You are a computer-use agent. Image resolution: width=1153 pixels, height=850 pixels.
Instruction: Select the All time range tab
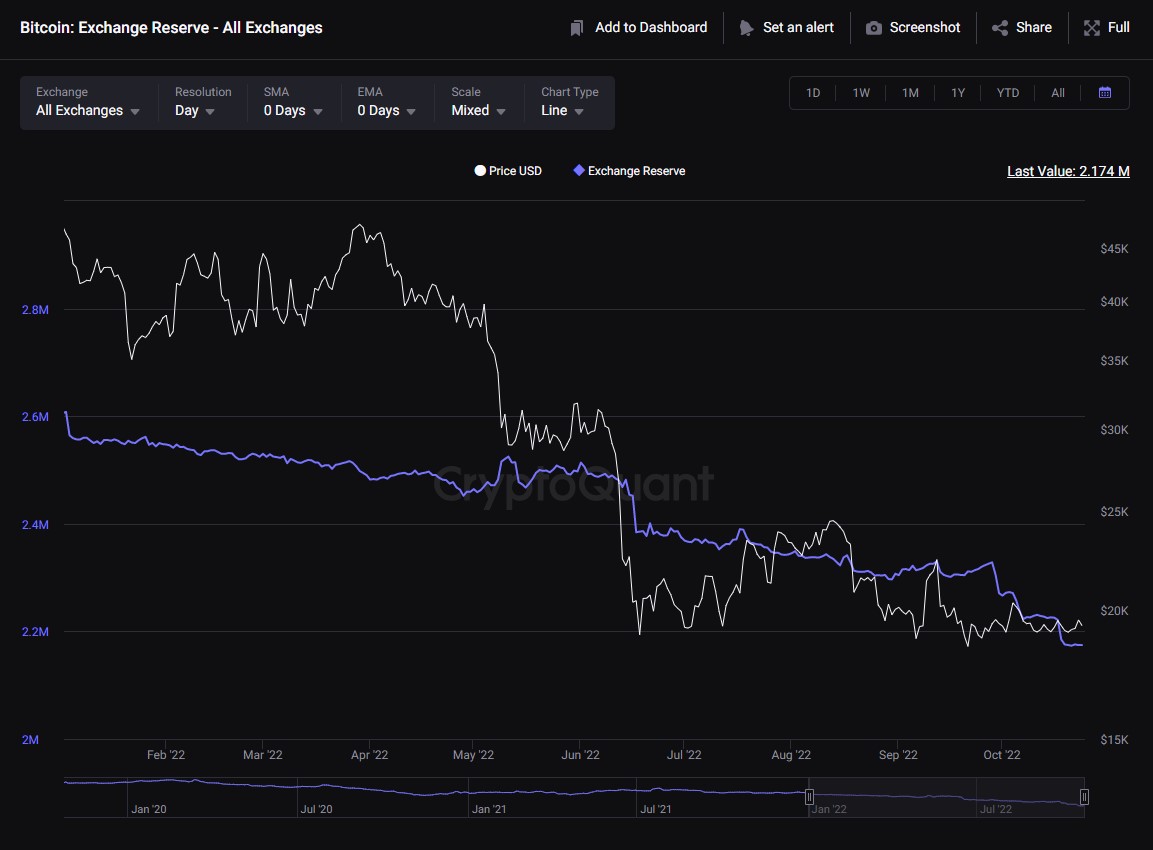(1057, 92)
